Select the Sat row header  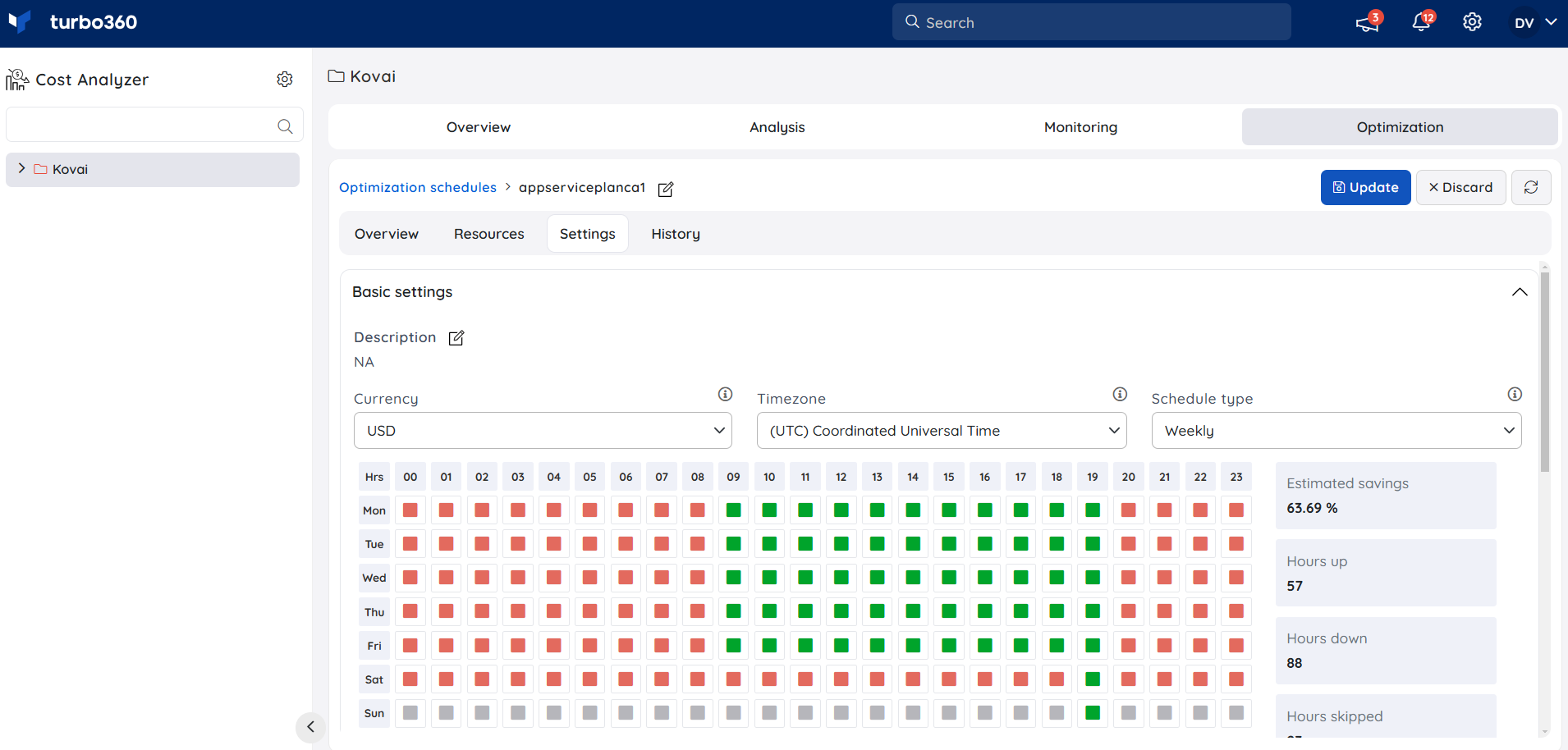[374, 679]
